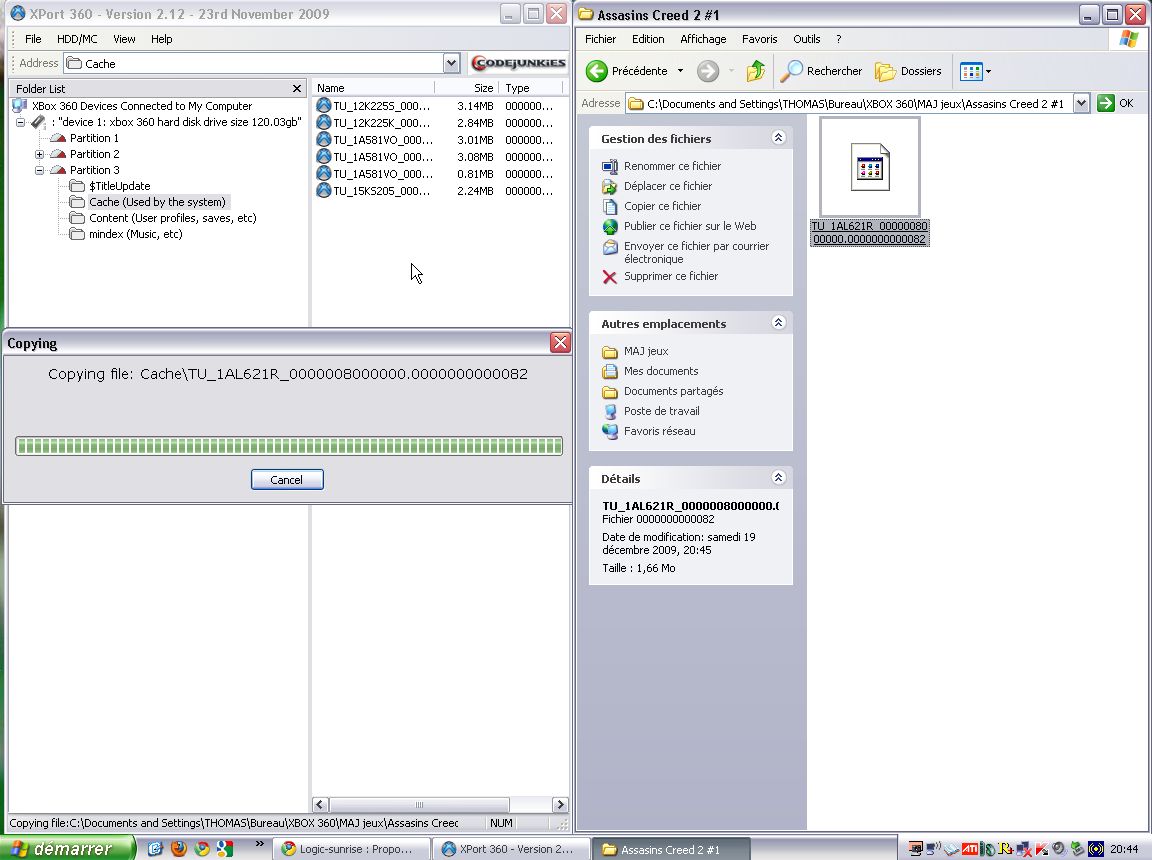The image size is (1152, 860).
Task: Open the HDD/MC menu
Action: (x=77, y=39)
